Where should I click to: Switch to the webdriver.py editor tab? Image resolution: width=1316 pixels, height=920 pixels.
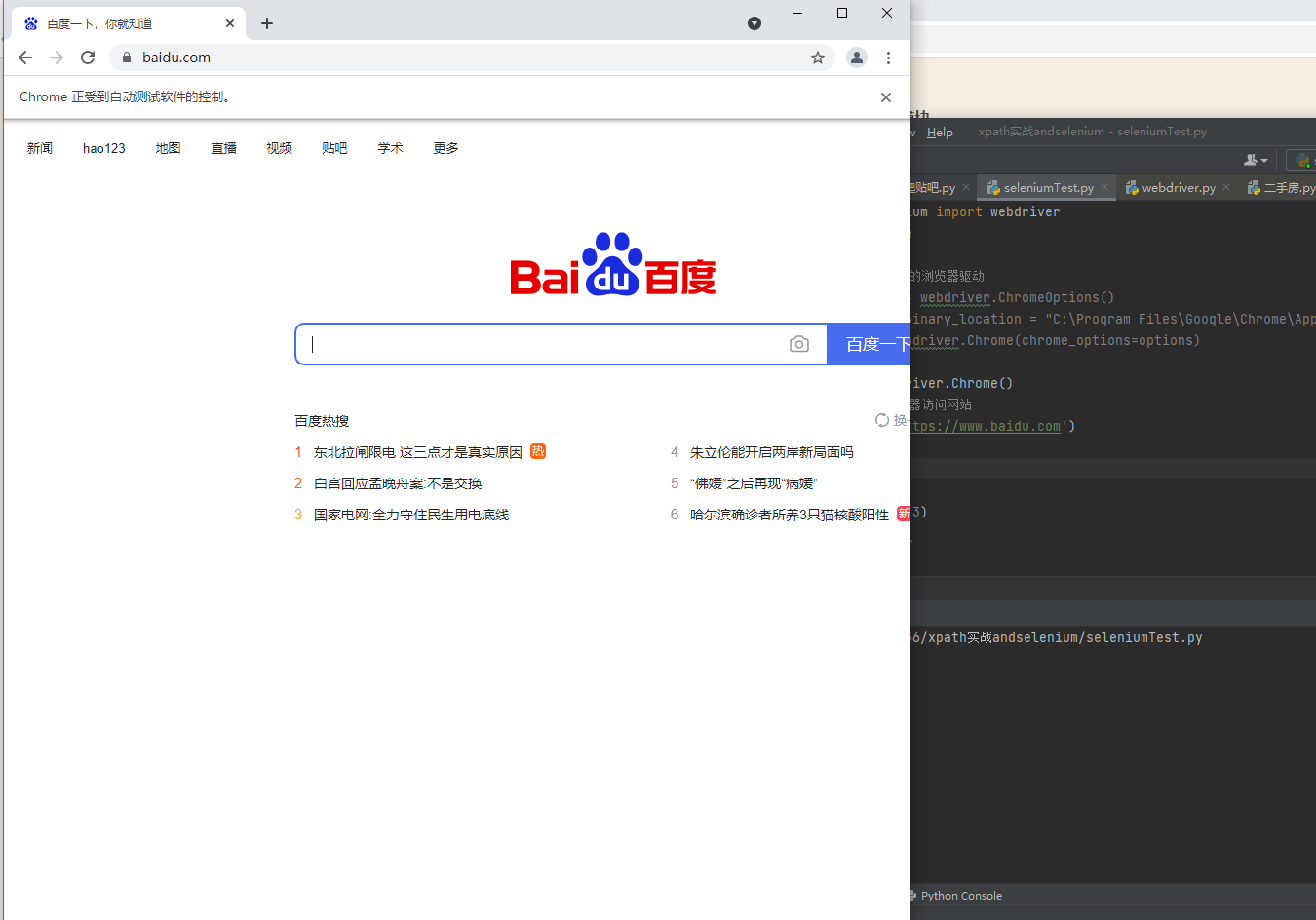[x=1179, y=188]
